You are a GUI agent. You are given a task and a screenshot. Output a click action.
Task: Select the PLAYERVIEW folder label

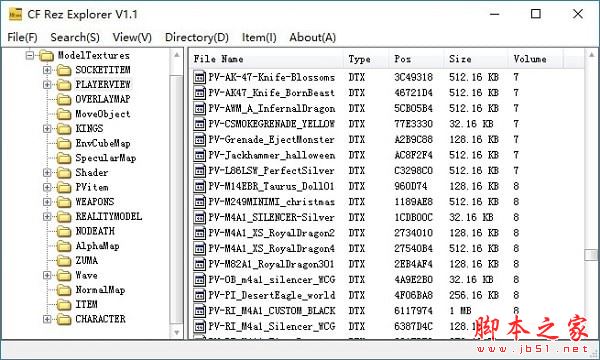[103, 85]
